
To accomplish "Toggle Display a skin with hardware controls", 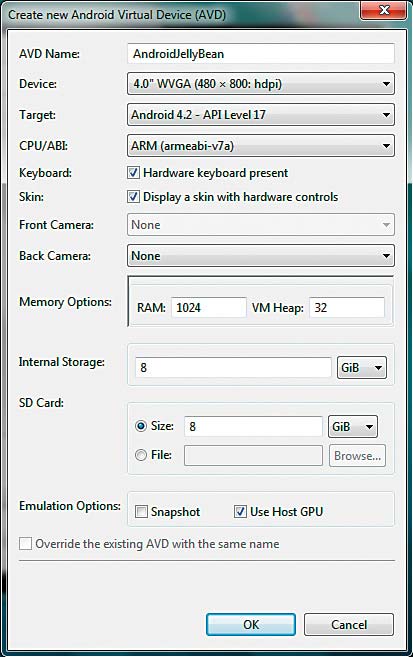I will tap(134, 197).
